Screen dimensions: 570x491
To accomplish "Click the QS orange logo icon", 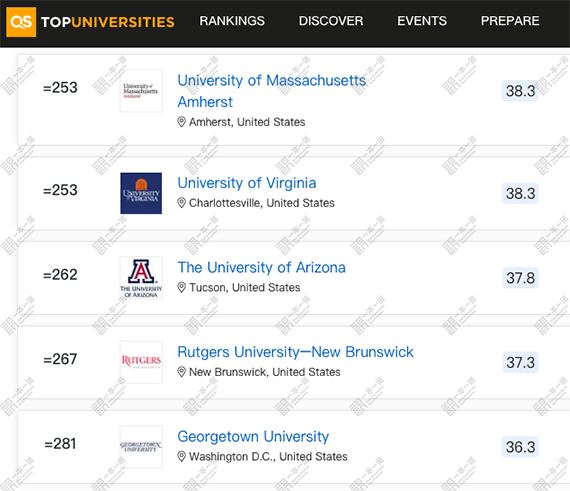I will (21, 22).
